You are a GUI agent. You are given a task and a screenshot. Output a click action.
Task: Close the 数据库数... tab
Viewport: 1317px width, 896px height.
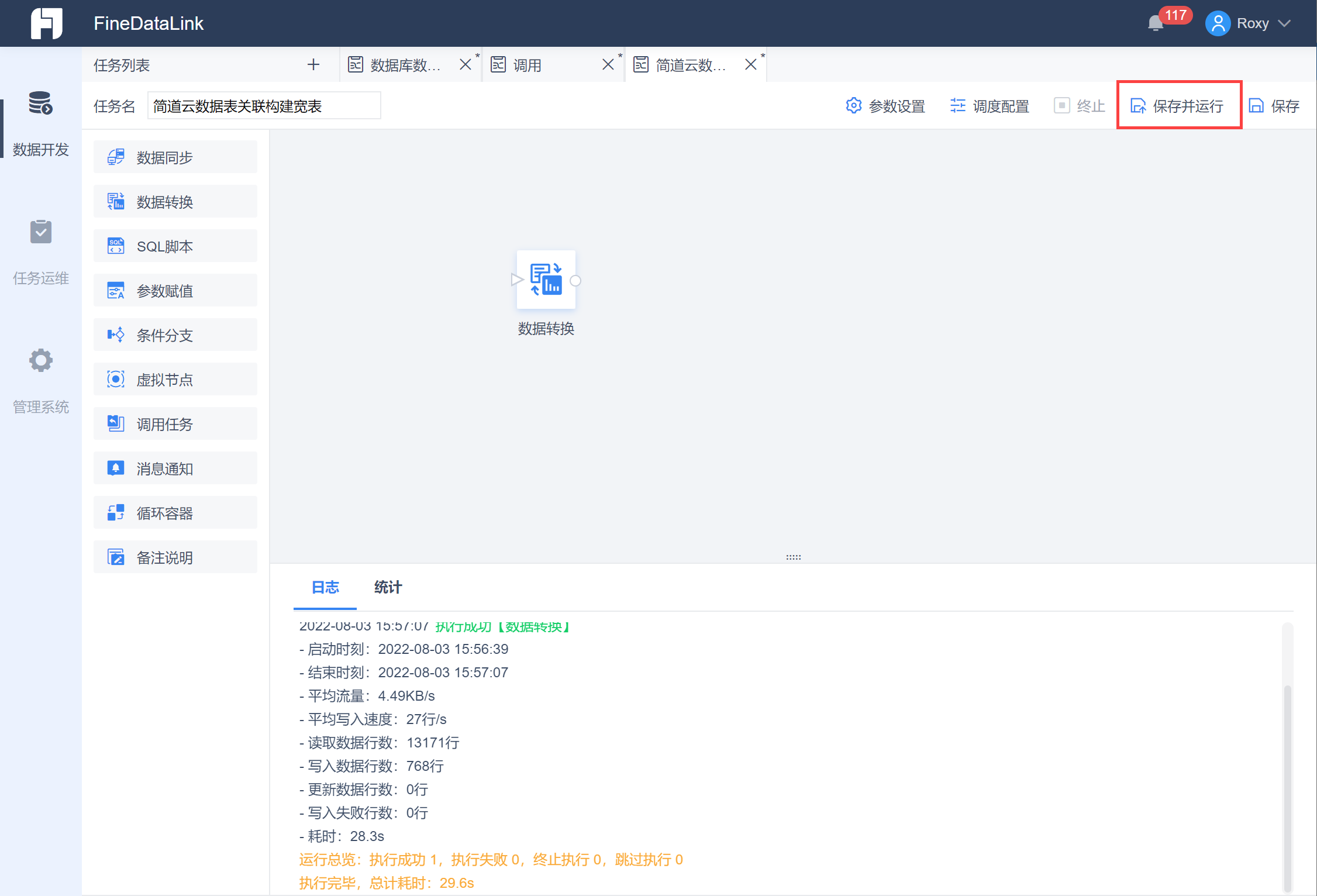pos(465,64)
